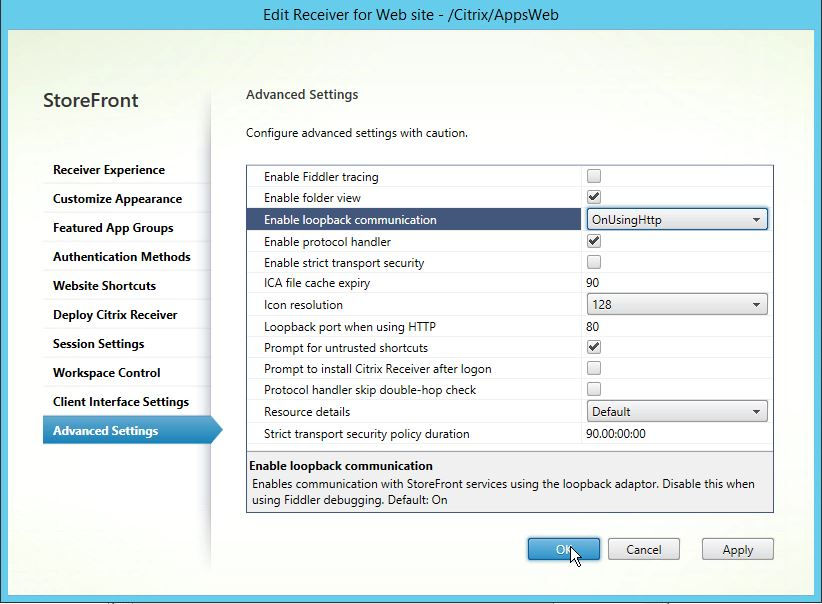This screenshot has height=604, width=822.
Task: Tick Enable strict transport security checkbox
Action: coord(593,262)
